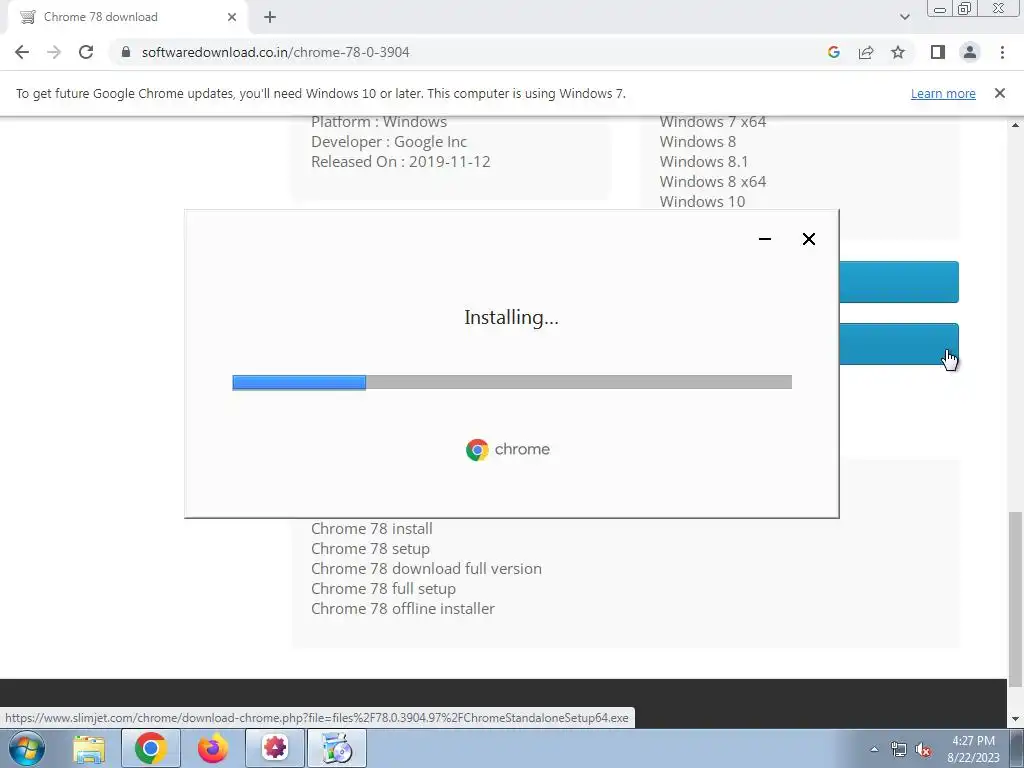Open the Chrome three-dot menu
1024x768 pixels.
(1002, 52)
